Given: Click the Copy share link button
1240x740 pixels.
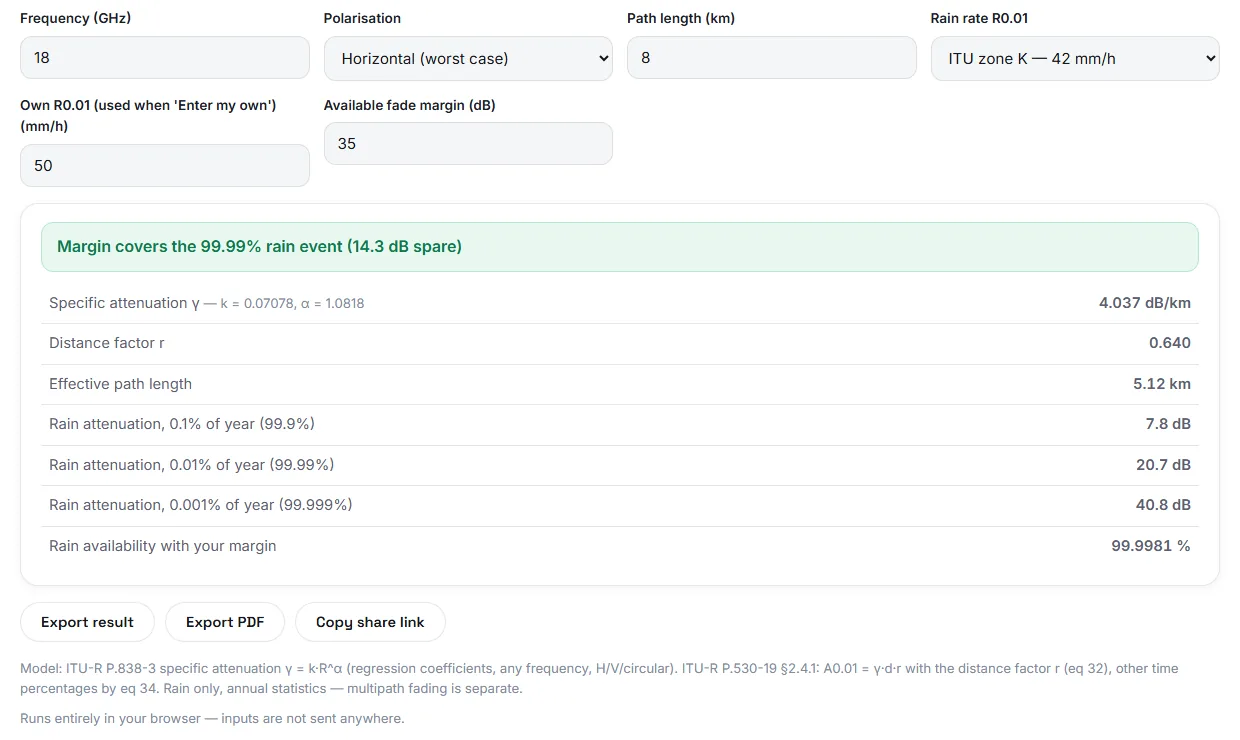Looking at the screenshot, I should pos(370,622).
